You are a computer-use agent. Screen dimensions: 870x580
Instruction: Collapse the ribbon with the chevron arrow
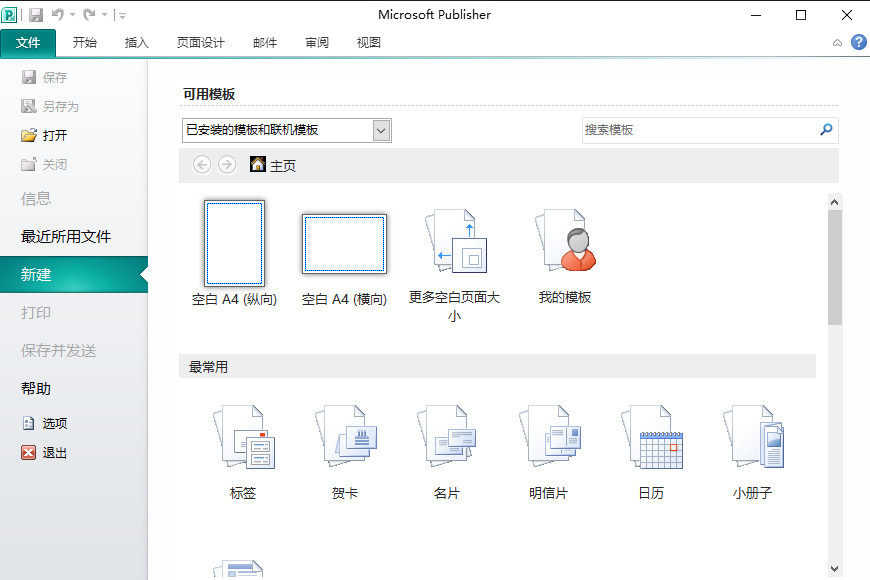tap(837, 42)
